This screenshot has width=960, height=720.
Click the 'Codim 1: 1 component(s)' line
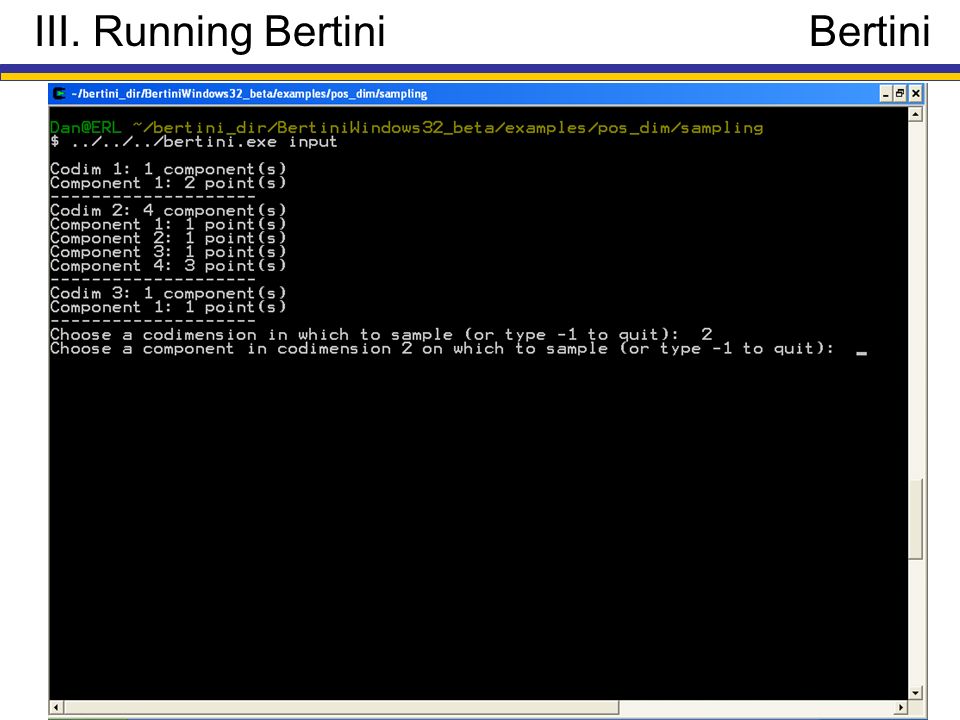pyautogui.click(x=168, y=169)
